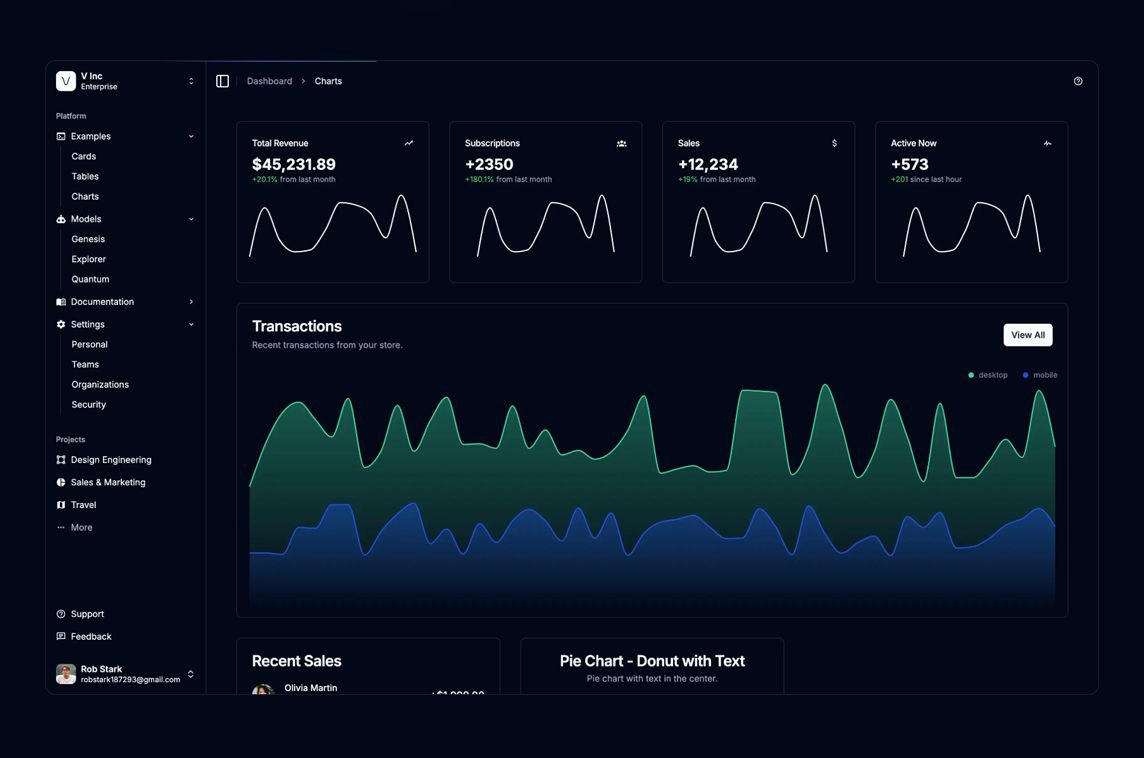Open Organizations settings
The width and height of the screenshot is (1144, 758).
coord(100,384)
